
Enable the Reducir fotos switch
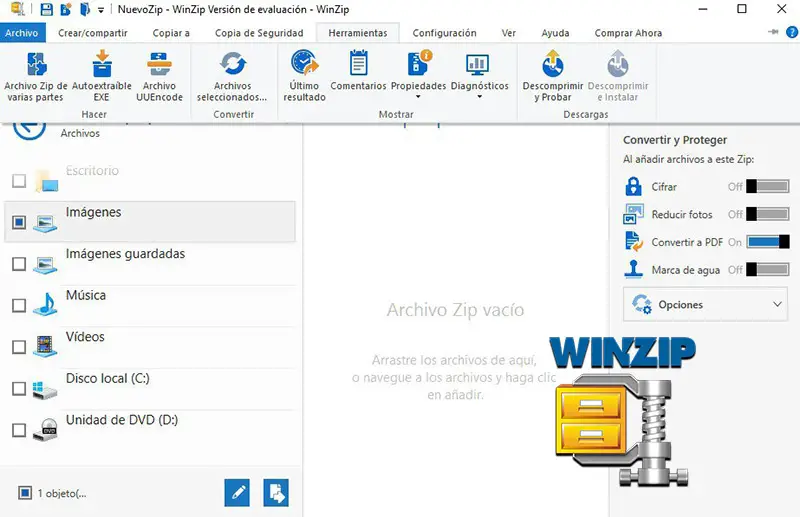pyautogui.click(x=767, y=214)
